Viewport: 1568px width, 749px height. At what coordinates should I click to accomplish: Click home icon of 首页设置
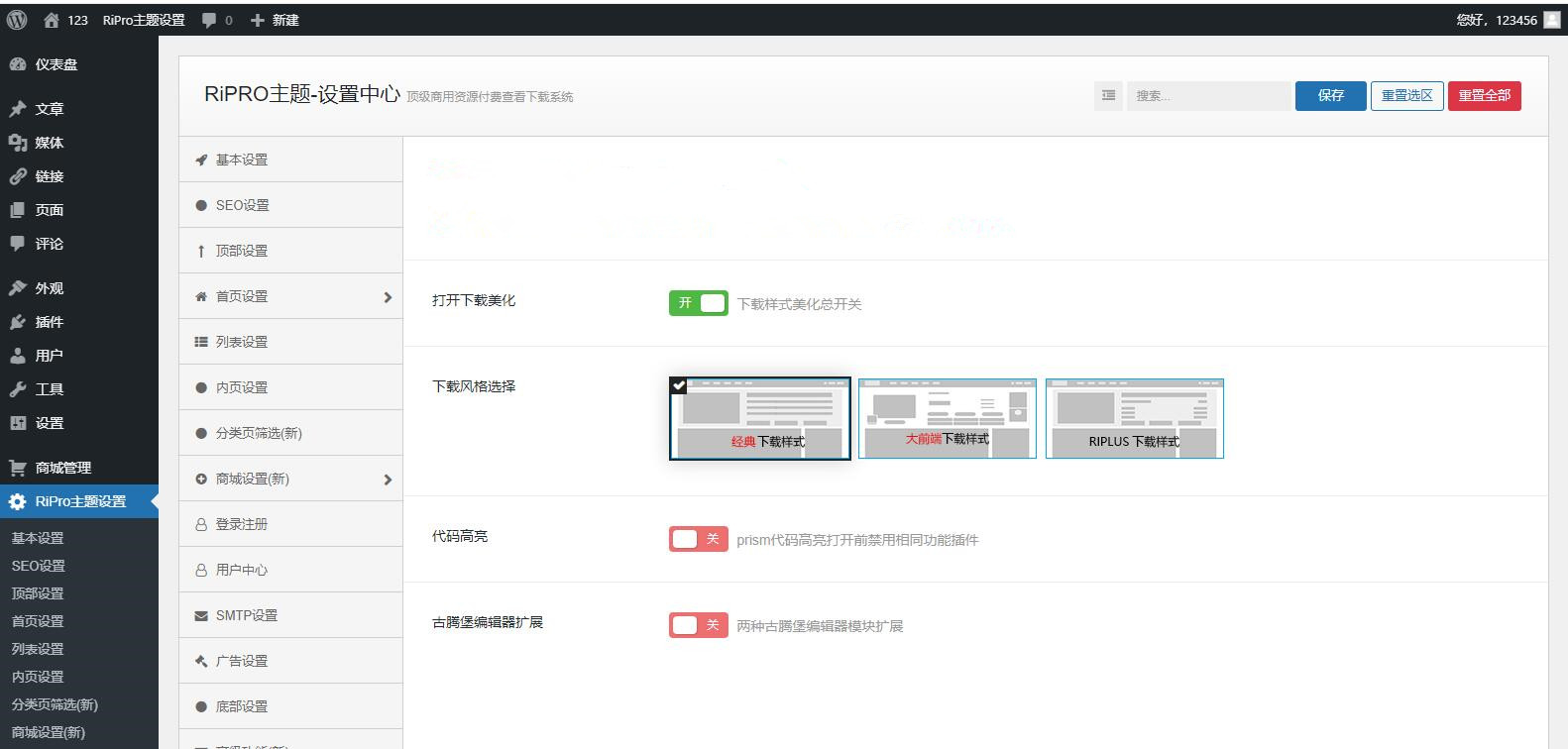201,296
